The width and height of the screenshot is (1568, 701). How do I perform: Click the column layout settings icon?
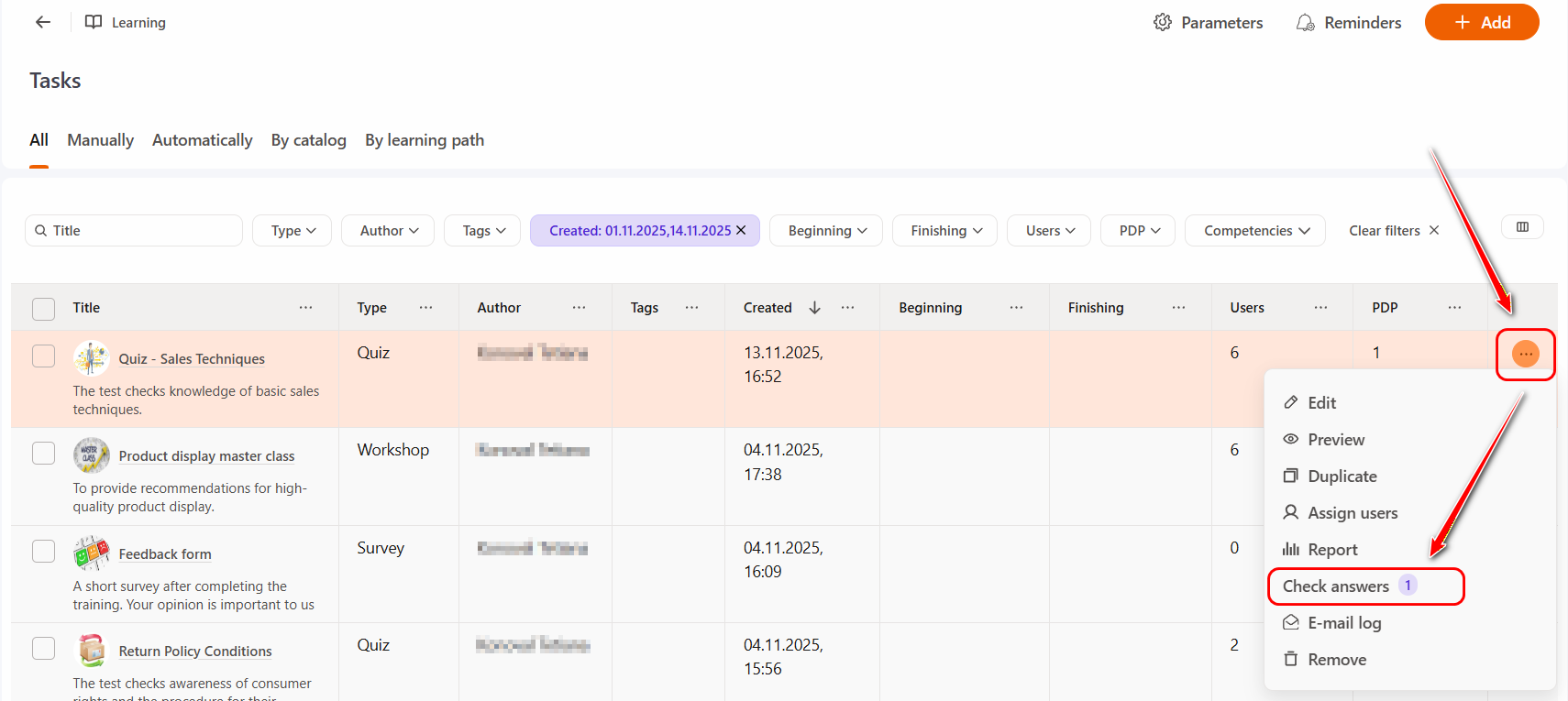1522,227
